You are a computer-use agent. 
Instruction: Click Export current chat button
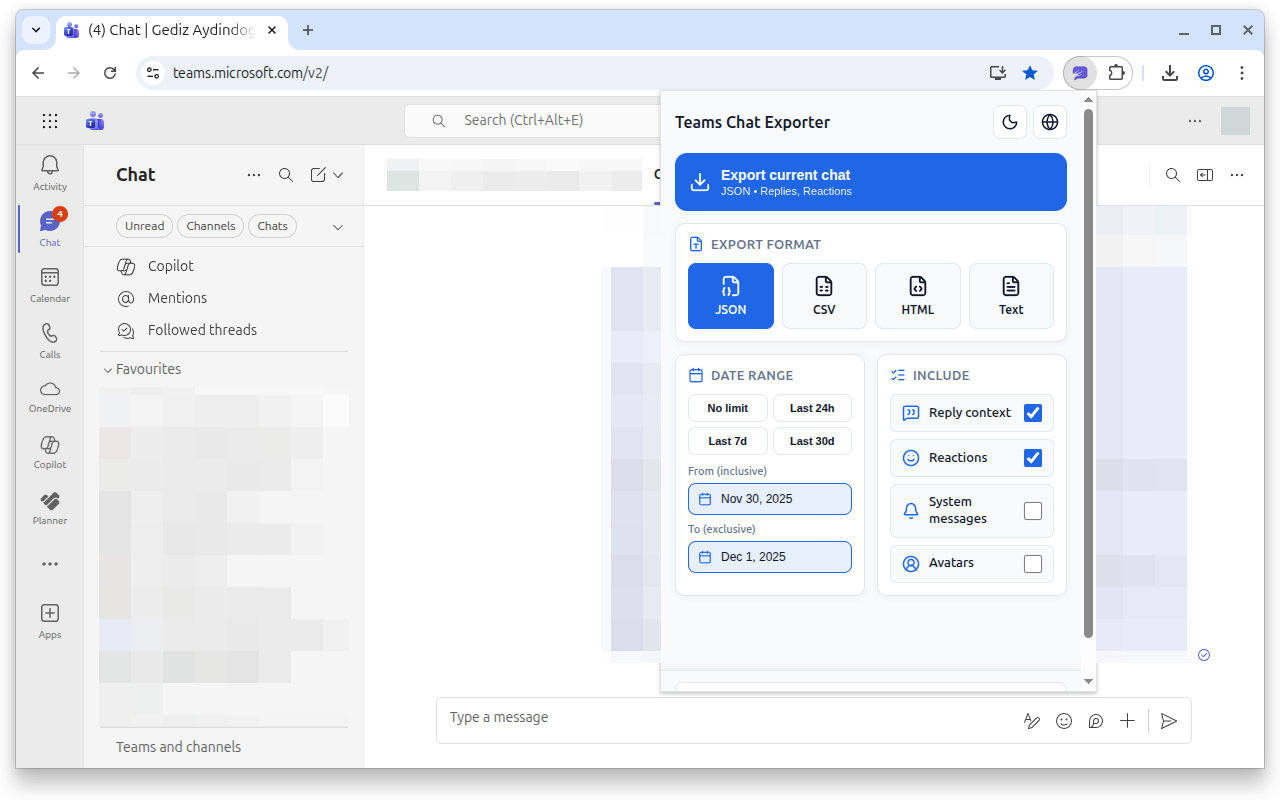tap(870, 182)
